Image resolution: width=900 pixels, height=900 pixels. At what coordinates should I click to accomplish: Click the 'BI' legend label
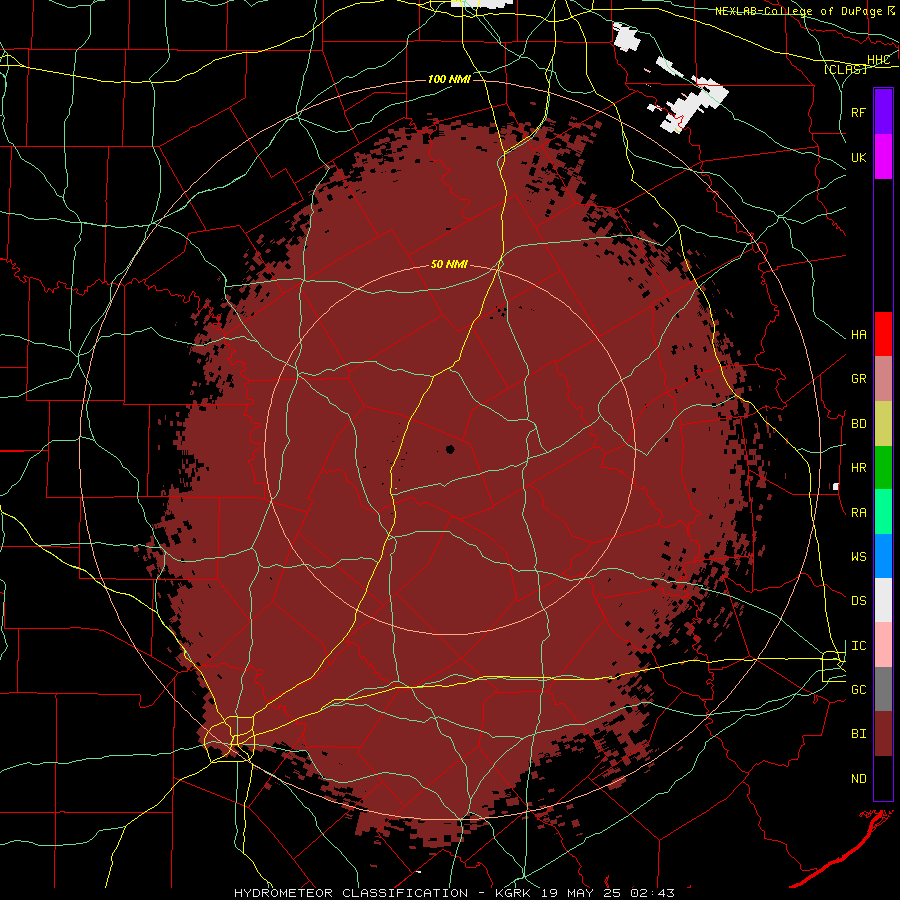(859, 734)
